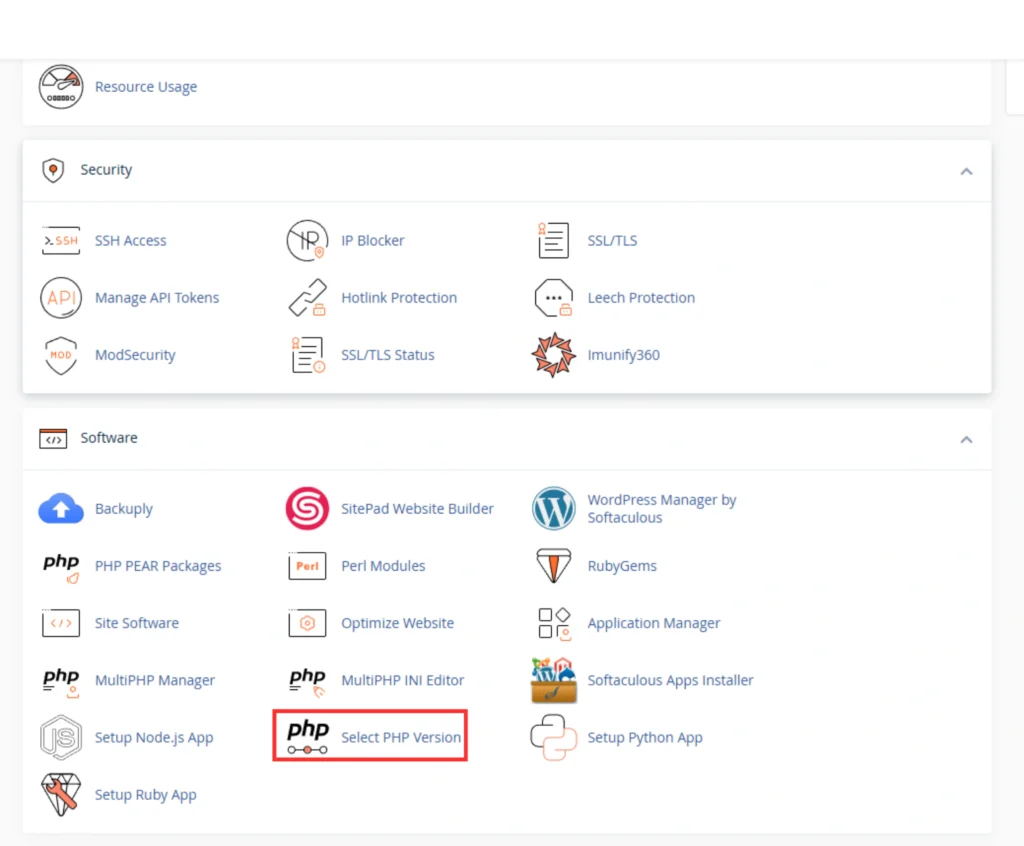Click the MultiPHP INI Editor icon
The width and height of the screenshot is (1024, 846).
point(307,682)
